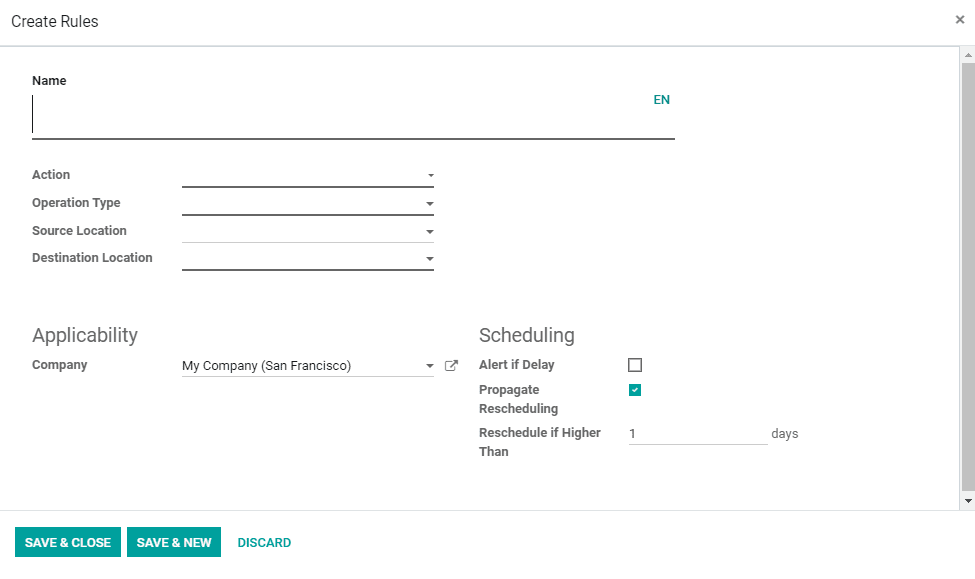
Task: Close the Create Rules dialog
Action: 960,20
